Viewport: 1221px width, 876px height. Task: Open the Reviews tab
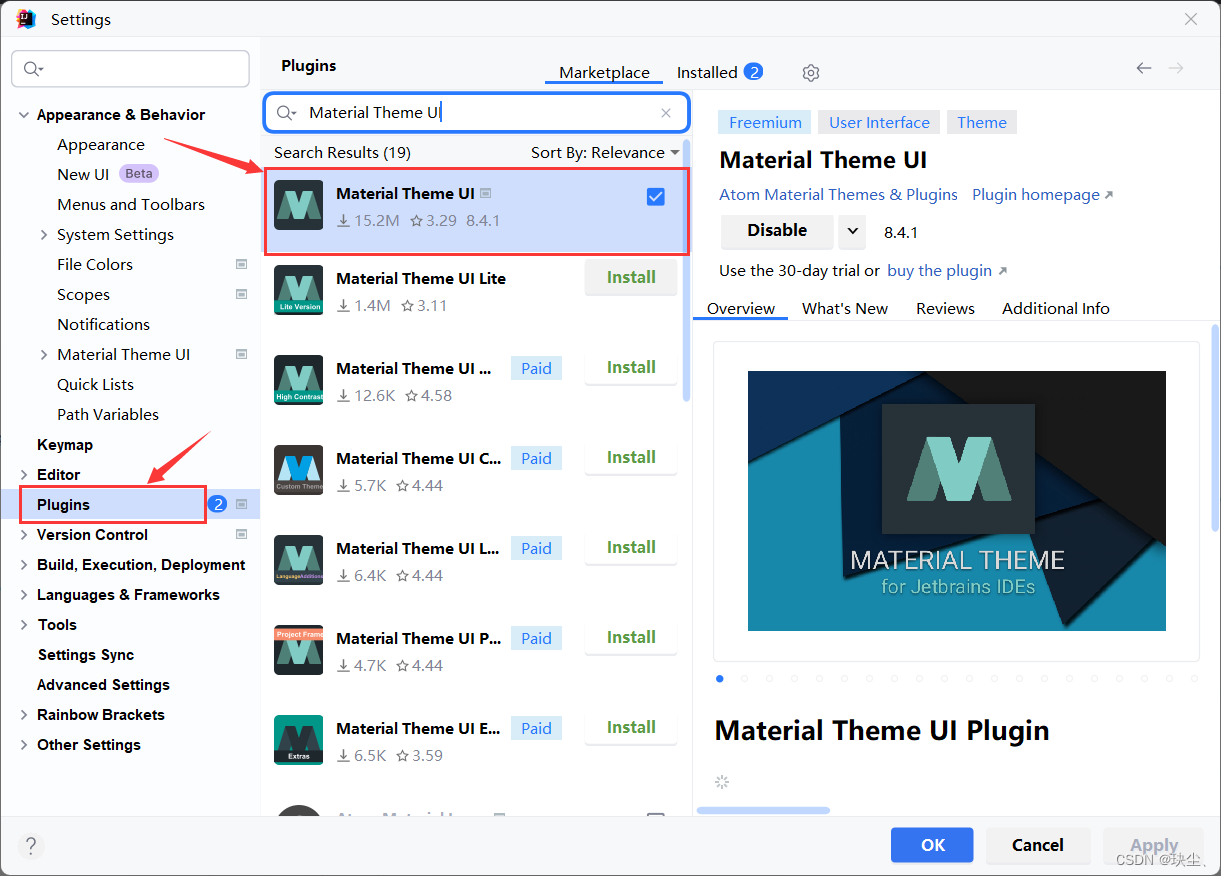(945, 308)
